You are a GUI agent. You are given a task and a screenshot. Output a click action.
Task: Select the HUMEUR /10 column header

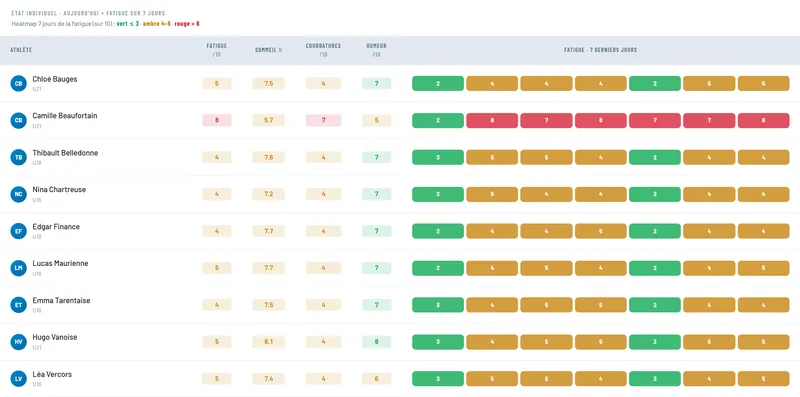point(377,50)
